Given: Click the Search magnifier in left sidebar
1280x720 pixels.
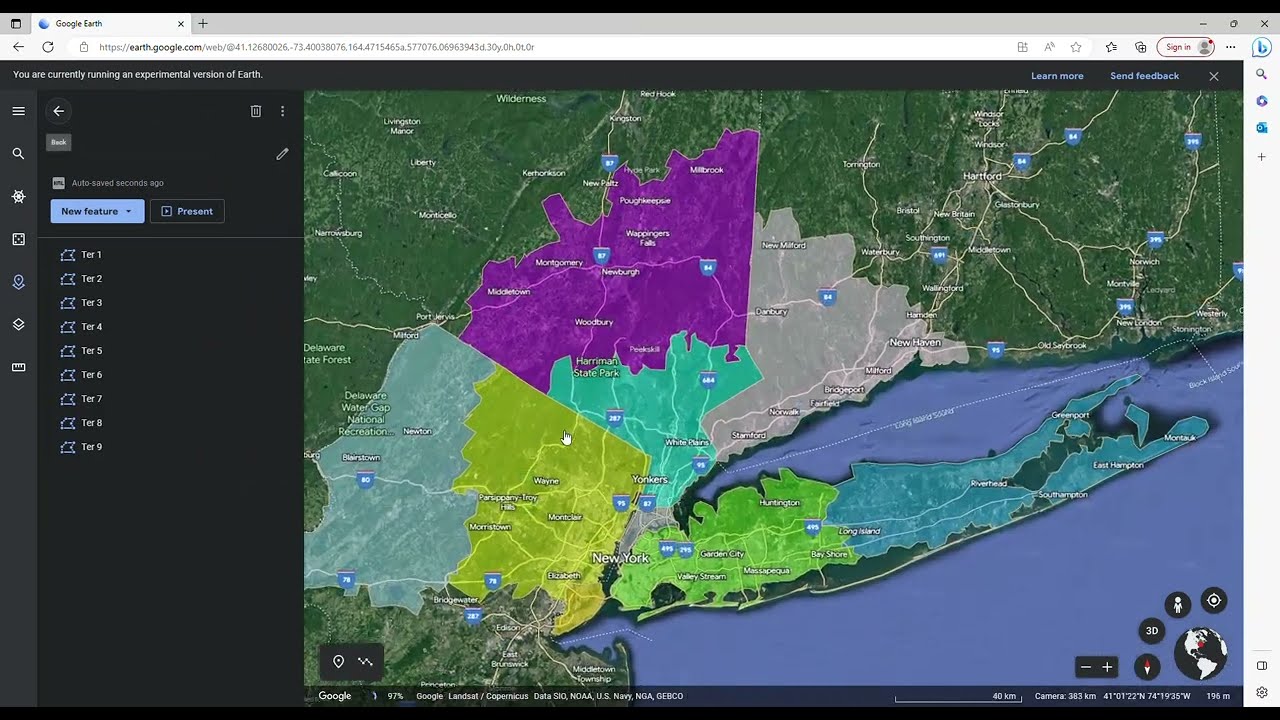Looking at the screenshot, I should click(x=18, y=154).
